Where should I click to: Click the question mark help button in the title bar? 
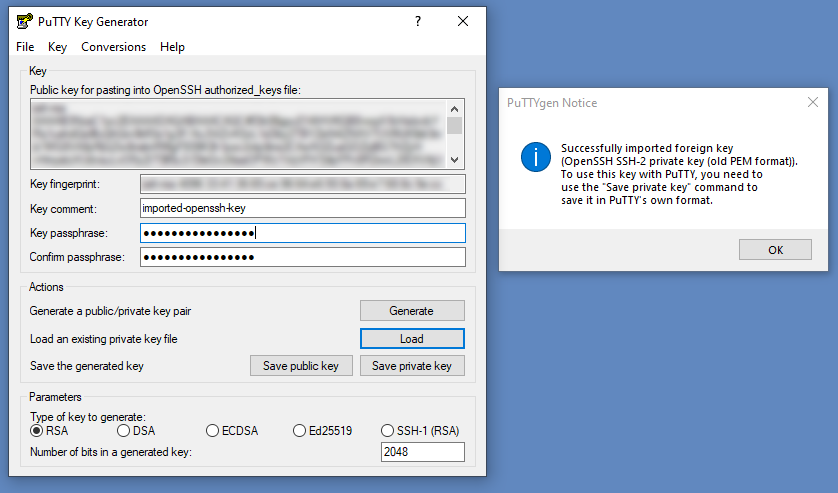(x=418, y=21)
